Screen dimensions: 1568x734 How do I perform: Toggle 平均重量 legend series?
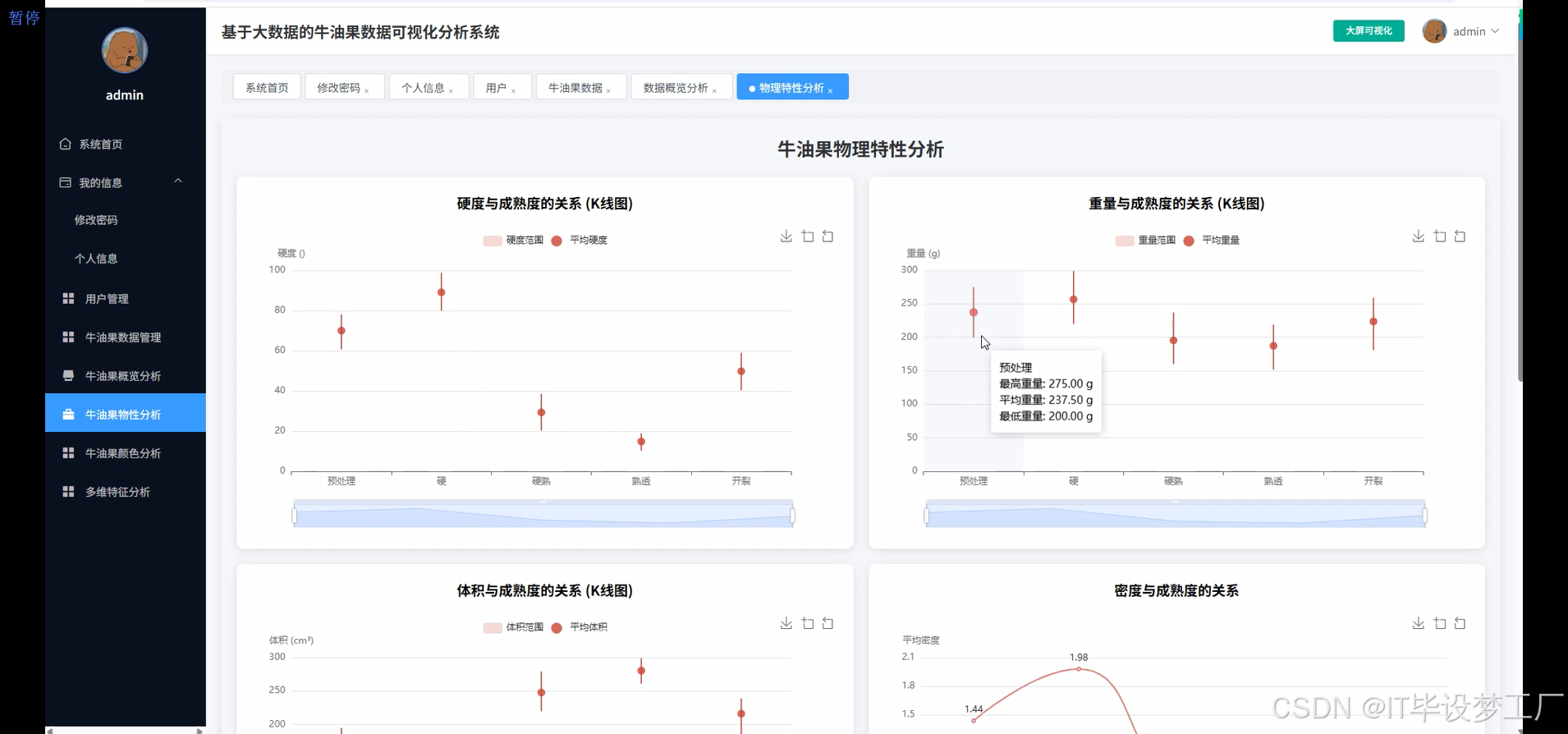1212,241
